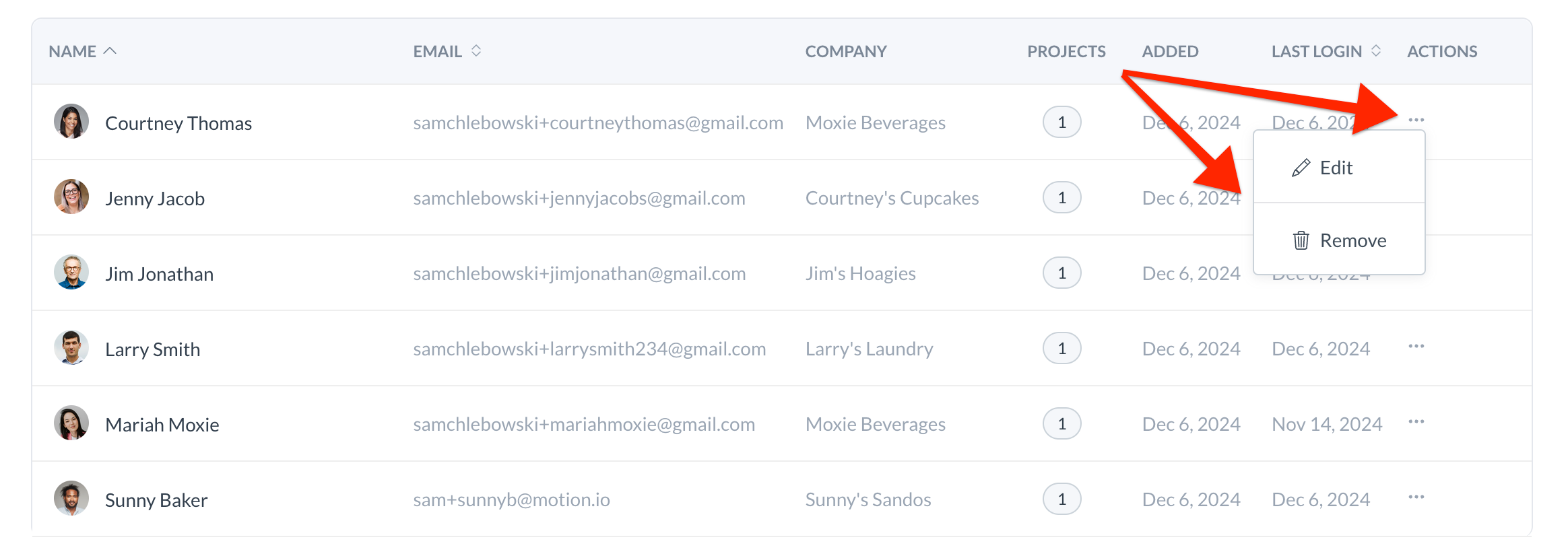This screenshot has width=1568, height=556.
Task: Open actions menu for Larry Smith
Action: coord(1416,347)
